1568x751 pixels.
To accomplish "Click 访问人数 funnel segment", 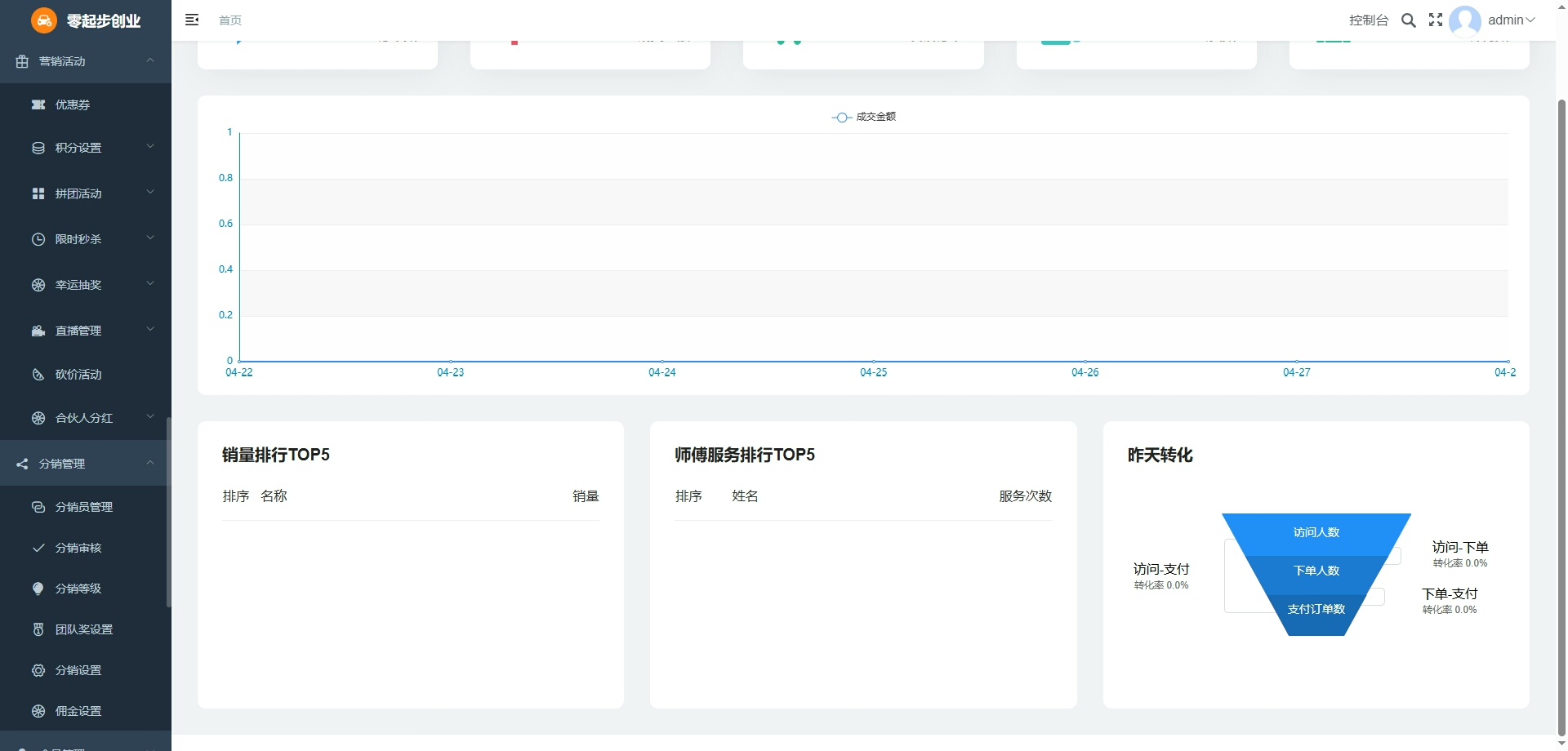I will pos(1316,532).
